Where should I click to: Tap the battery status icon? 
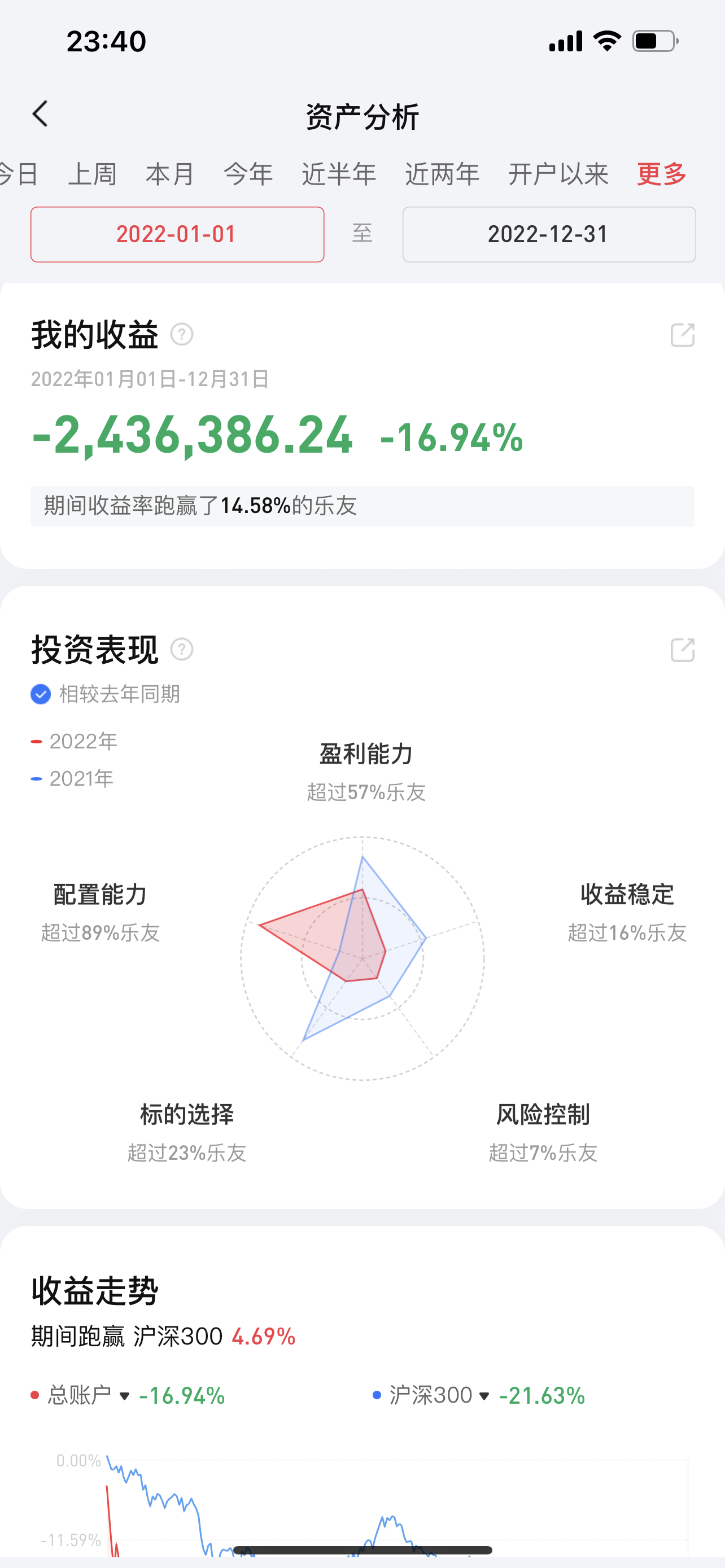click(x=655, y=41)
